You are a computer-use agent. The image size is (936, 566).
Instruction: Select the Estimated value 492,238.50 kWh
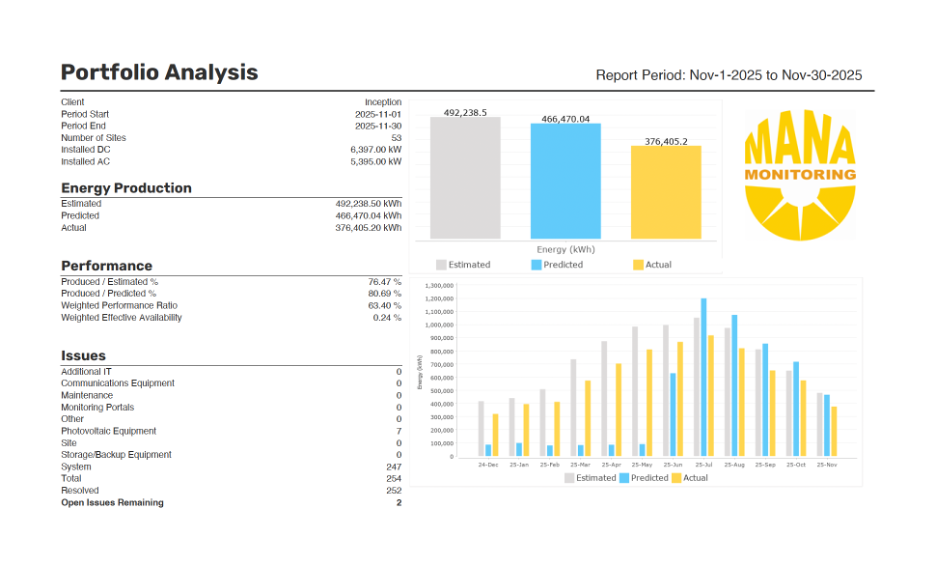click(x=368, y=204)
